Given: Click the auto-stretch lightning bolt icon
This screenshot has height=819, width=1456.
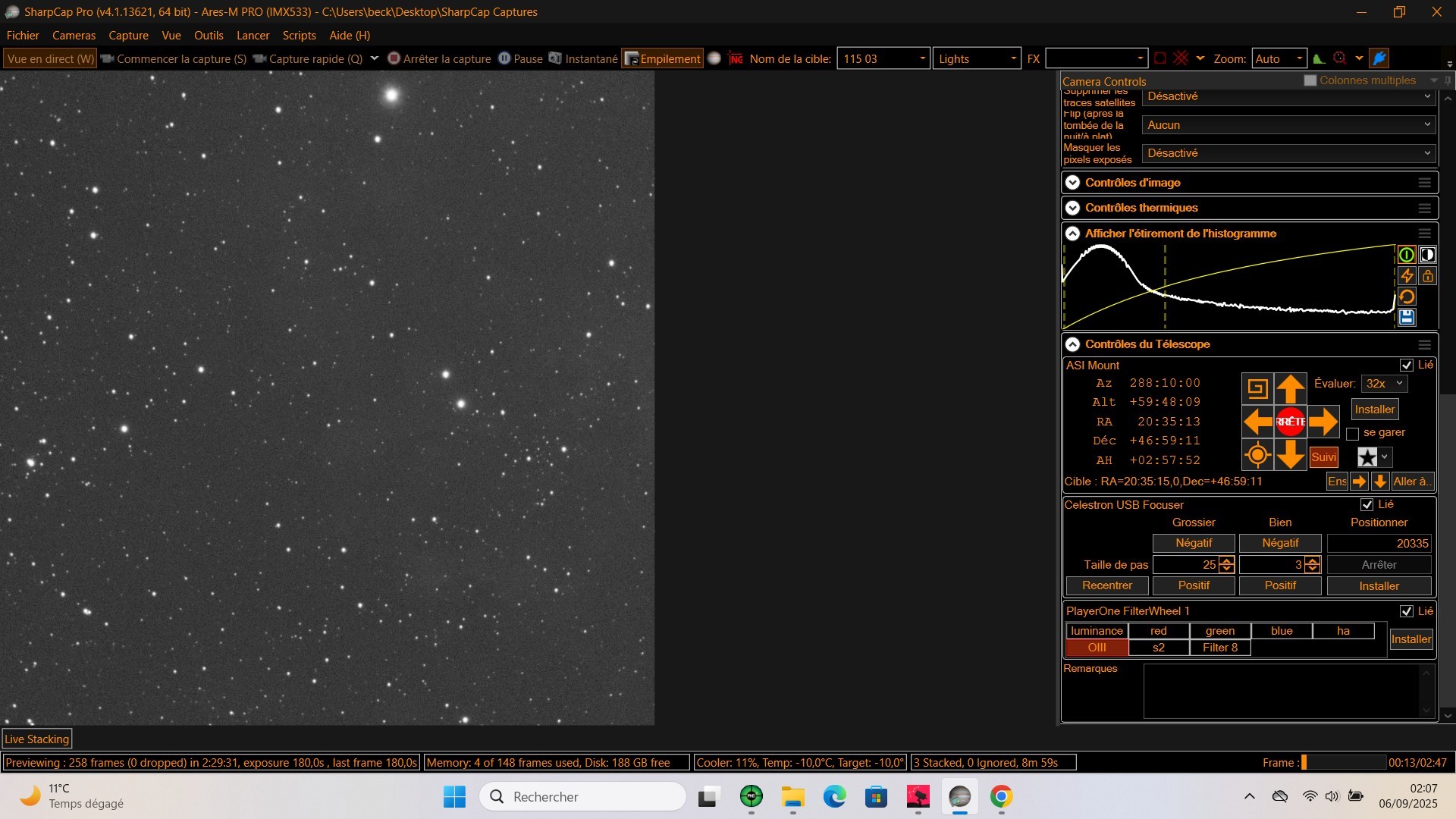Looking at the screenshot, I should coord(1407,276).
